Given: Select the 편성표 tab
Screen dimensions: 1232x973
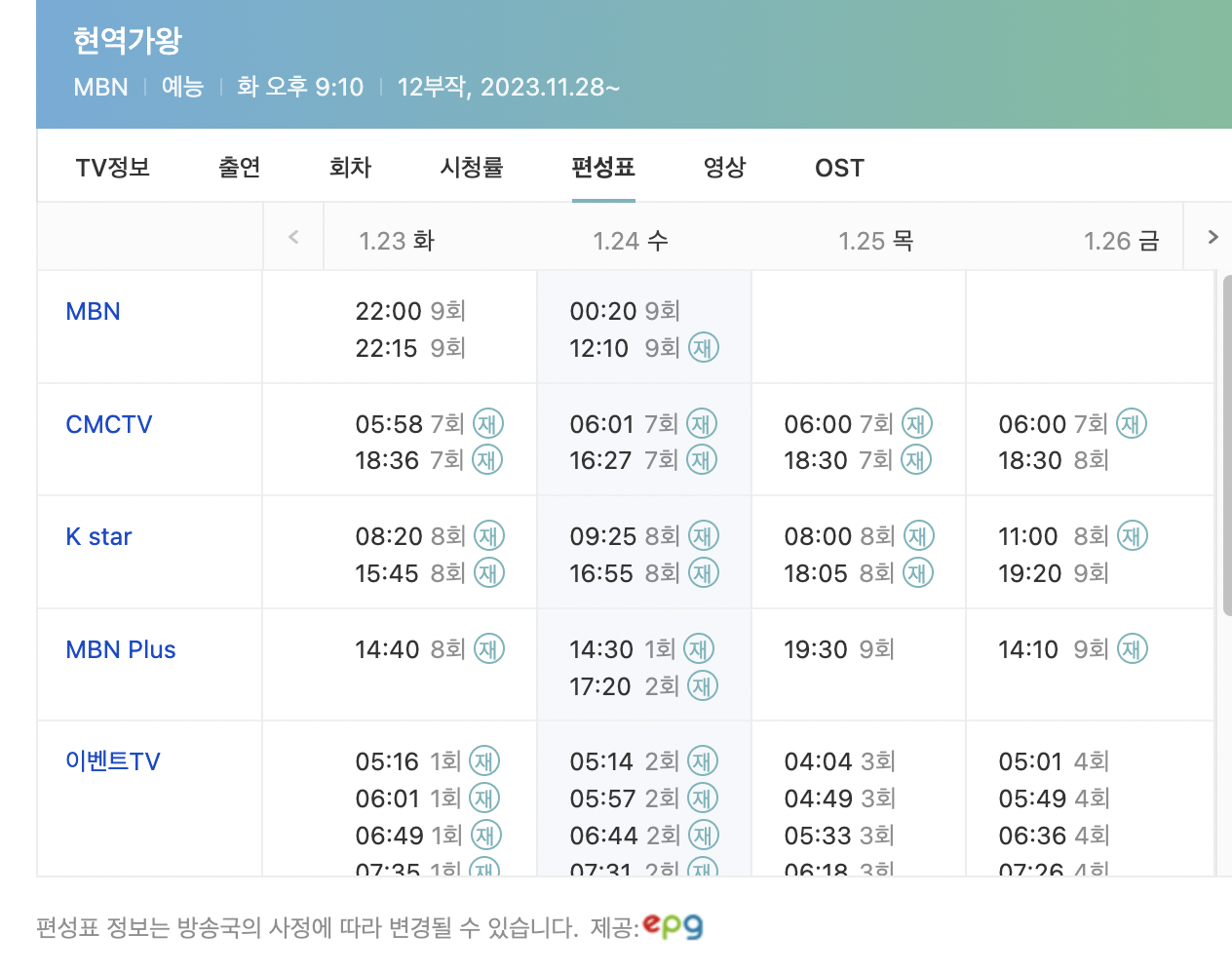Looking at the screenshot, I should pos(603,168).
